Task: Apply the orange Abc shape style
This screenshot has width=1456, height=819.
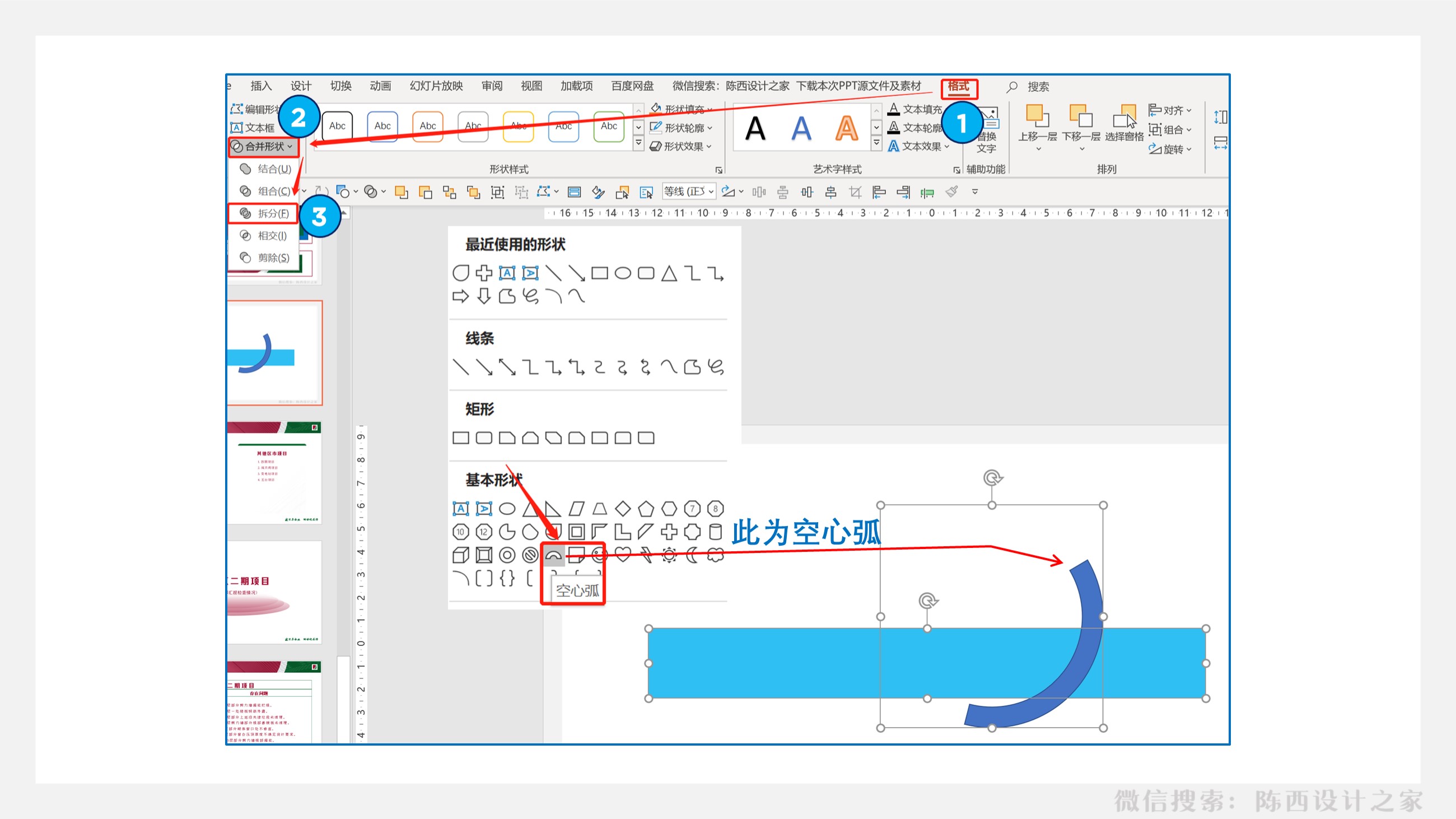Action: (428, 126)
